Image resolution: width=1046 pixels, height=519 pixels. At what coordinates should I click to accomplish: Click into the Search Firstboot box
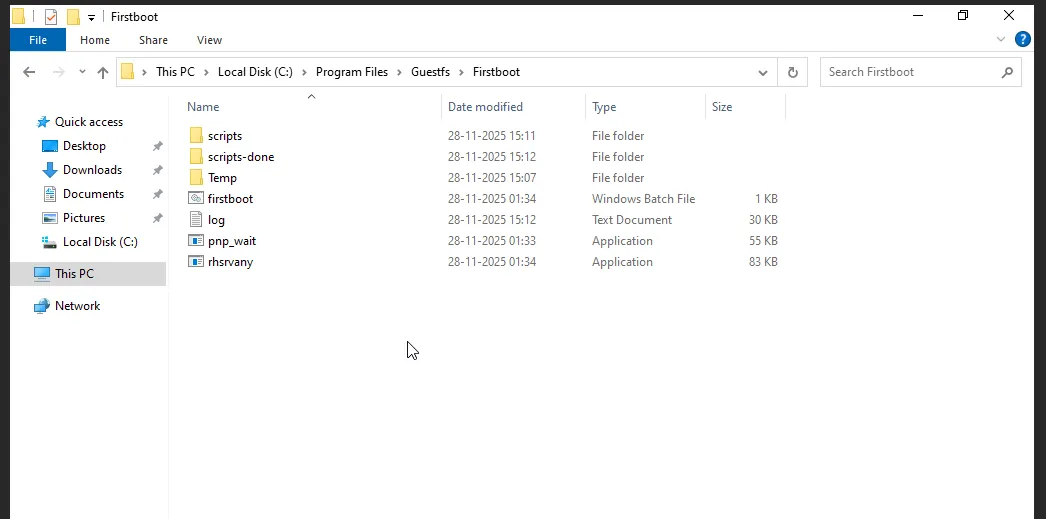(x=910, y=72)
